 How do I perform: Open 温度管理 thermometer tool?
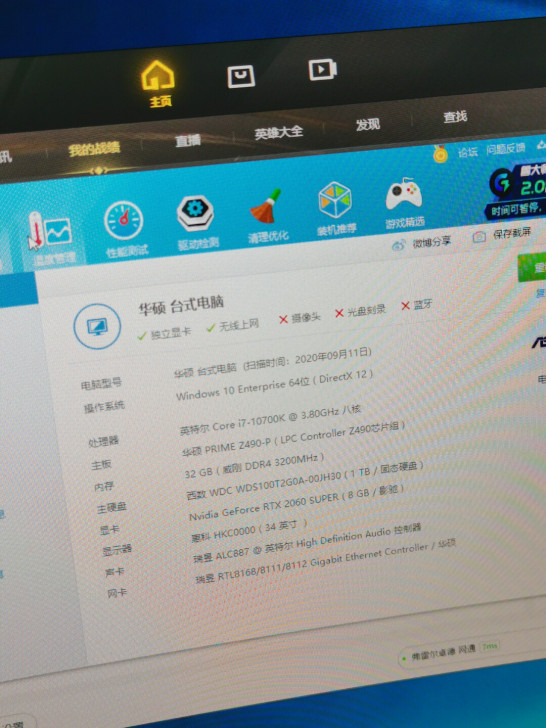click(51, 239)
